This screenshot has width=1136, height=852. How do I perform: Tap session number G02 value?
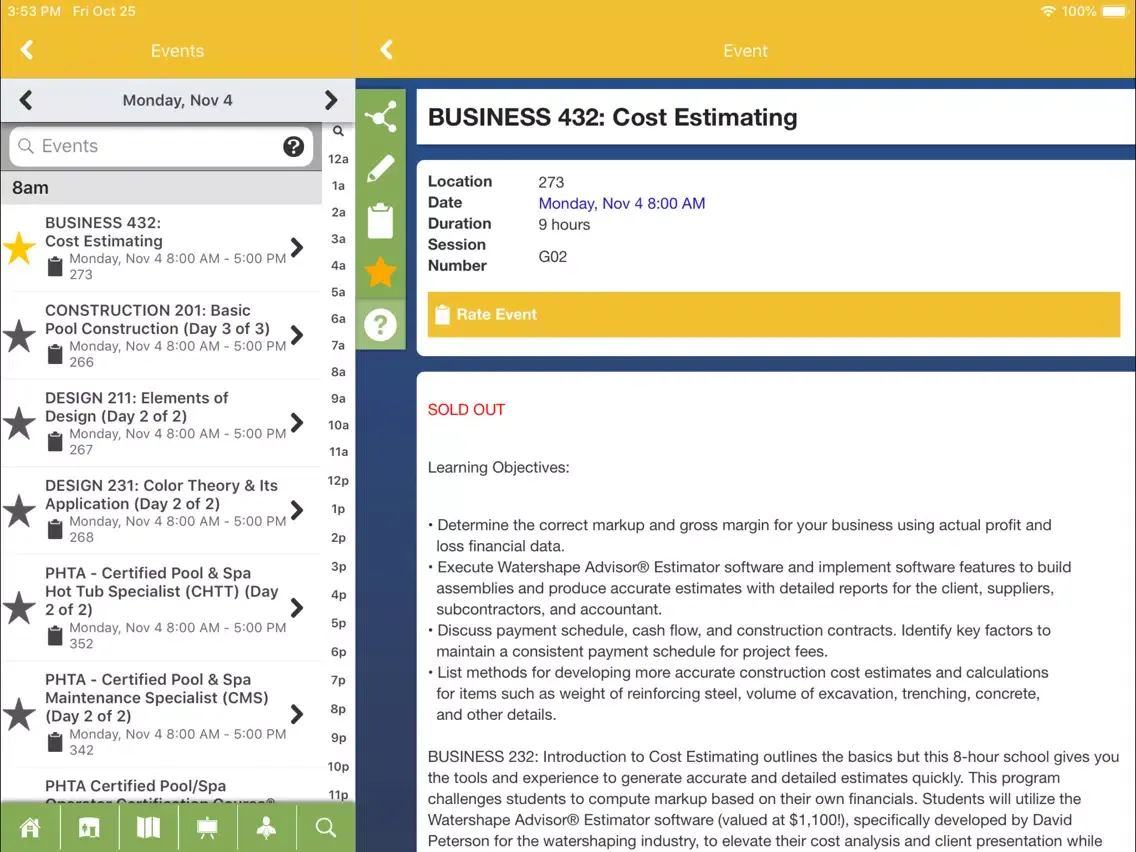tap(553, 256)
